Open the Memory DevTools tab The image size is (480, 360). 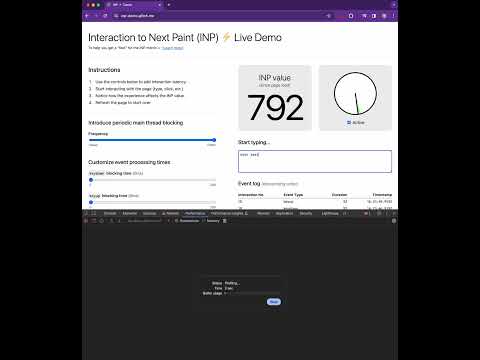click(263, 213)
